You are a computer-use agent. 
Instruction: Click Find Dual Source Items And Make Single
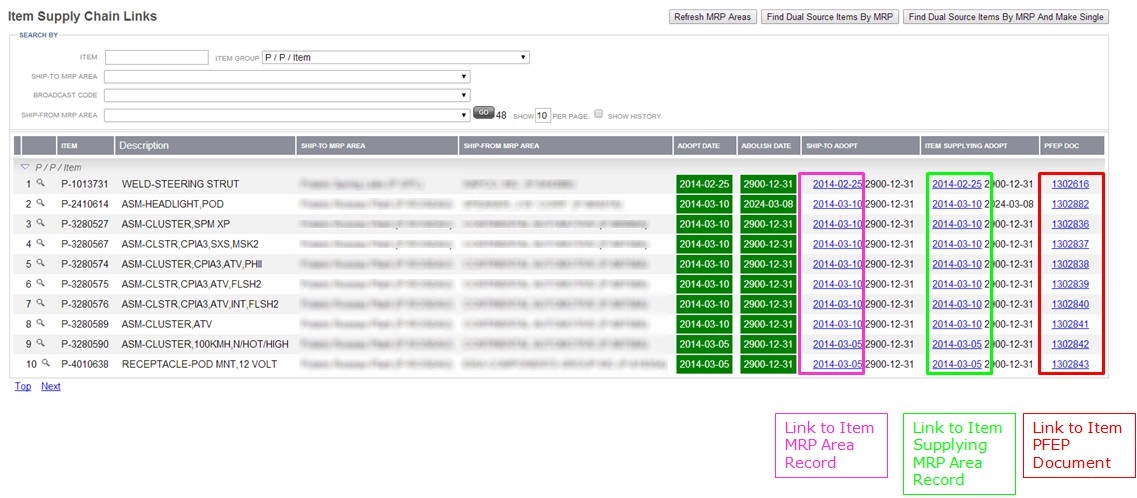pos(1006,17)
